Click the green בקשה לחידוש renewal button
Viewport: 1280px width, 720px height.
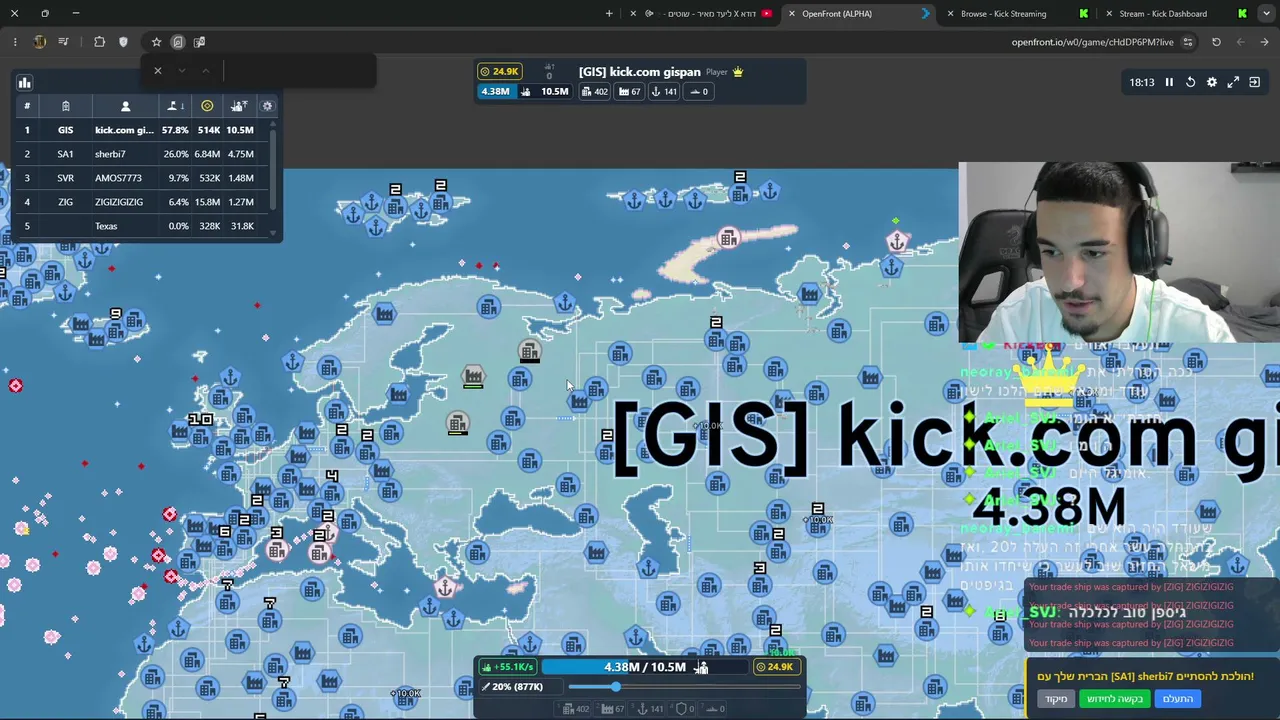[x=1115, y=699]
